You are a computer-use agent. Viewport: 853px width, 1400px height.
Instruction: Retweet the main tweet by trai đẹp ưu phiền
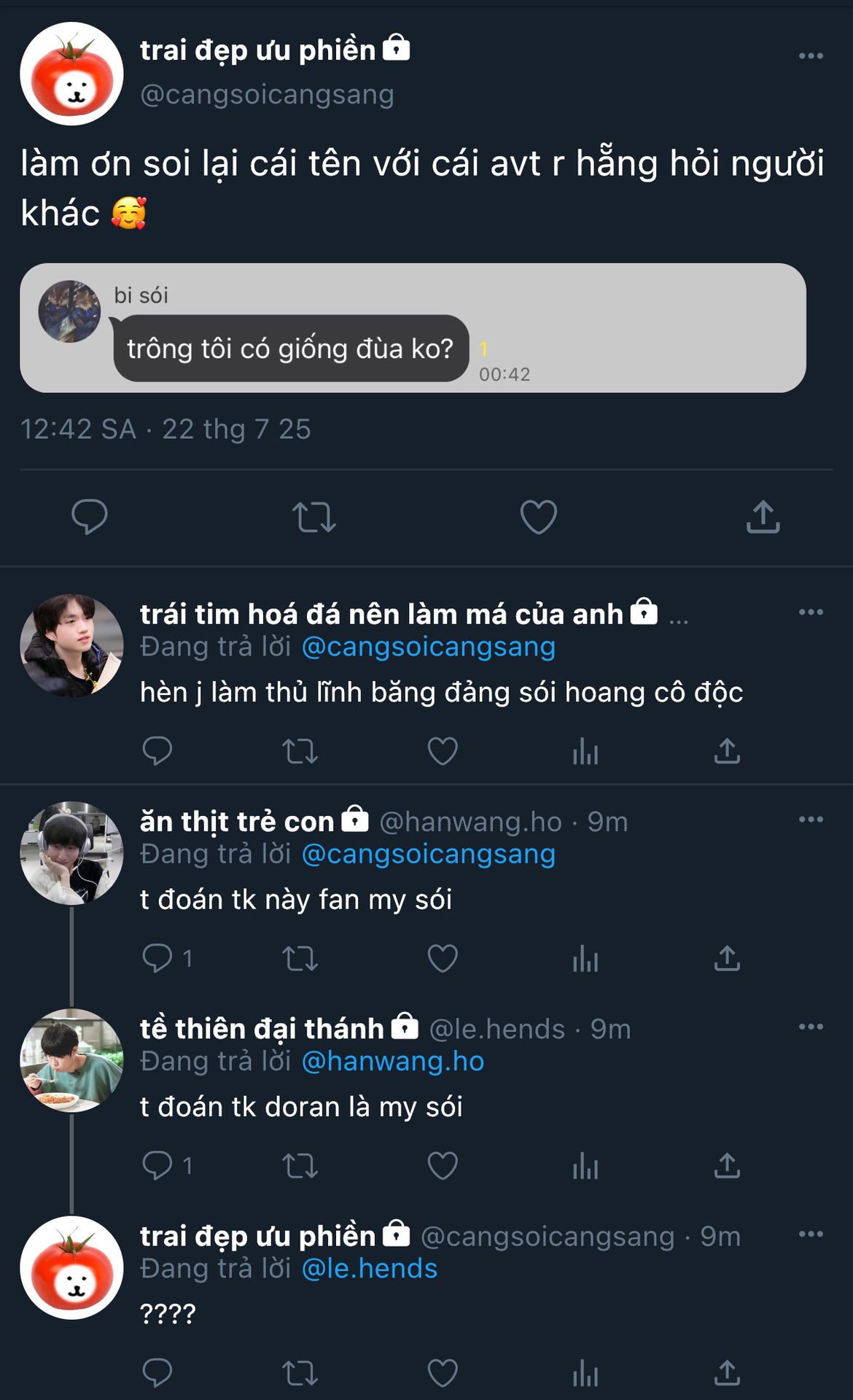pyautogui.click(x=313, y=517)
